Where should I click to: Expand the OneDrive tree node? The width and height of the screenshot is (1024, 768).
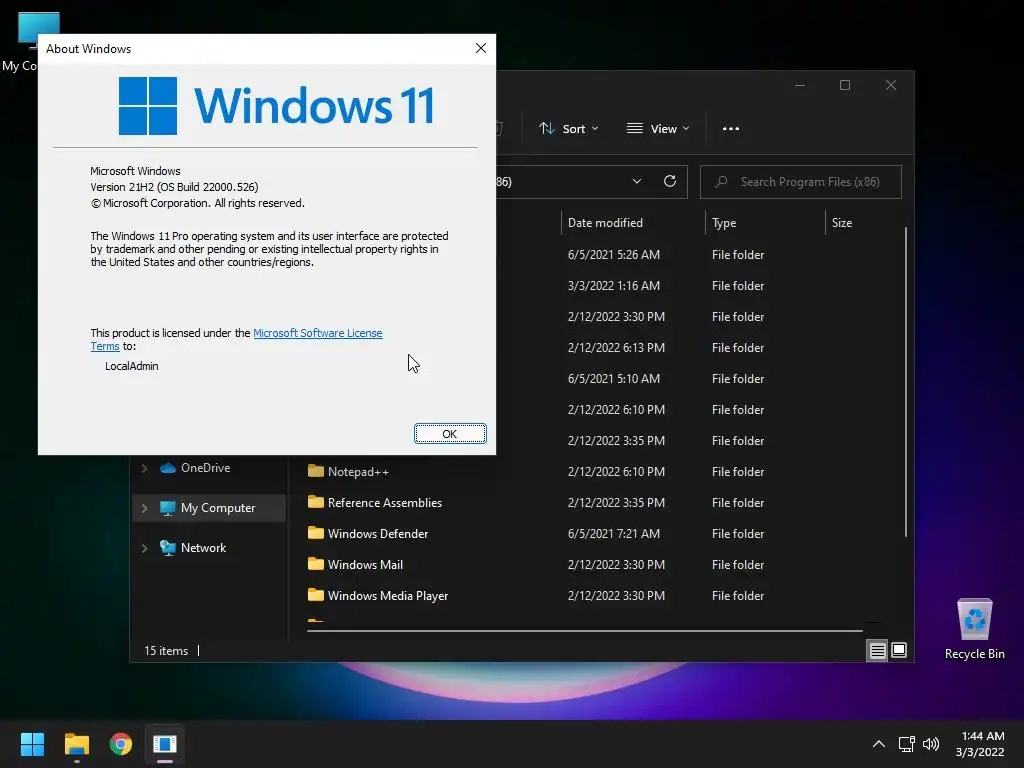pos(144,468)
